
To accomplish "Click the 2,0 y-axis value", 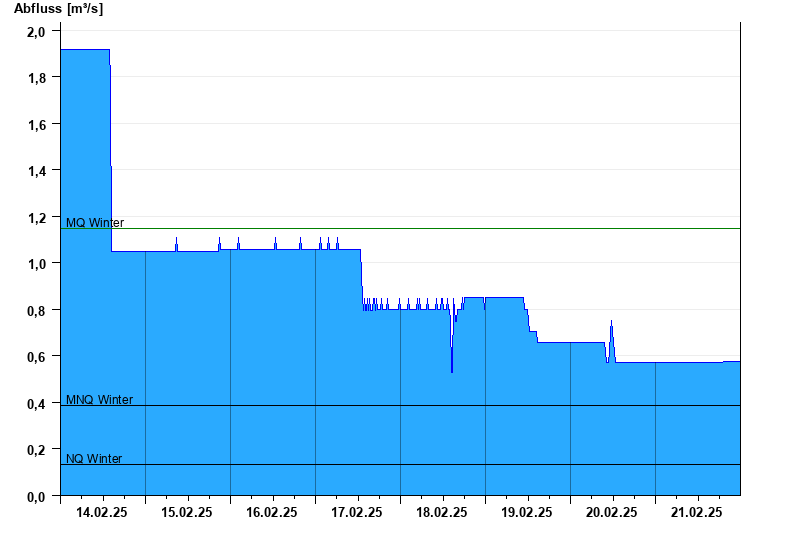I will click(36, 32).
